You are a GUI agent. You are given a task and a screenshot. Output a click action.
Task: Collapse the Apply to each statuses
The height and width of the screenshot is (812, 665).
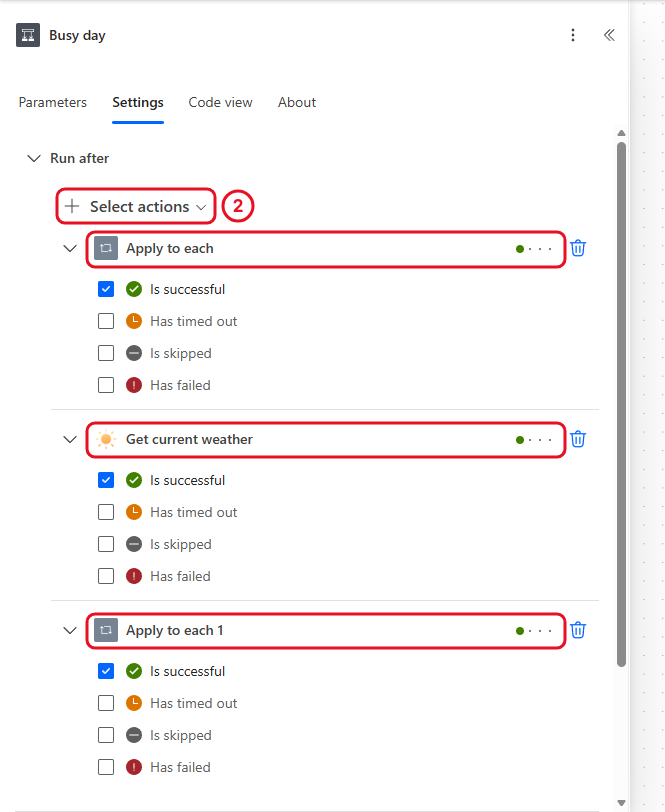(x=70, y=249)
